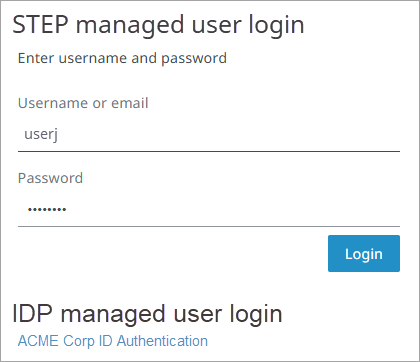Focus the Password input field

pyautogui.click(x=209, y=210)
